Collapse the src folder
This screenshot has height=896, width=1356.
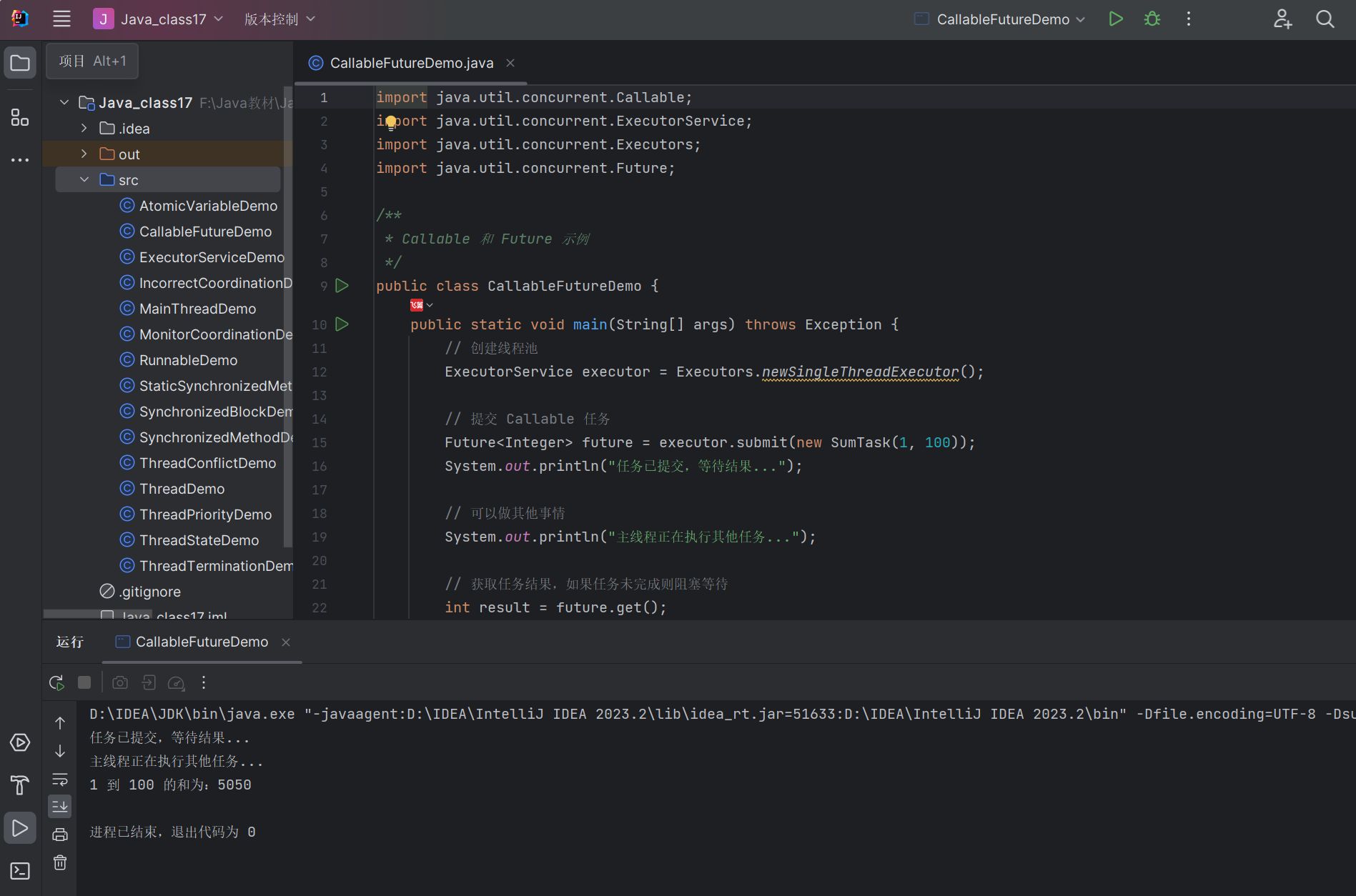pos(84,180)
